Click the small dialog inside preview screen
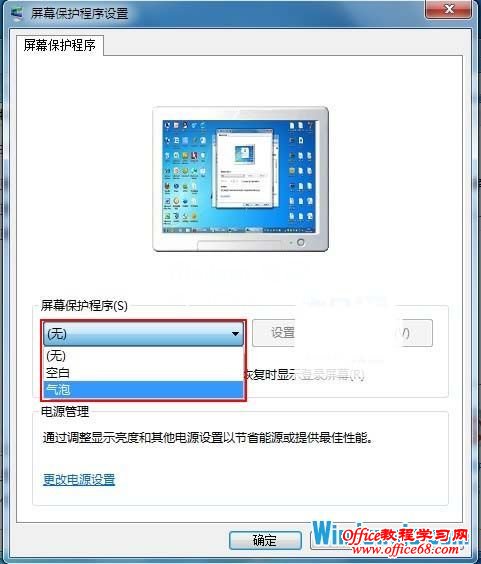The width and height of the screenshot is (481, 564). click(244, 168)
